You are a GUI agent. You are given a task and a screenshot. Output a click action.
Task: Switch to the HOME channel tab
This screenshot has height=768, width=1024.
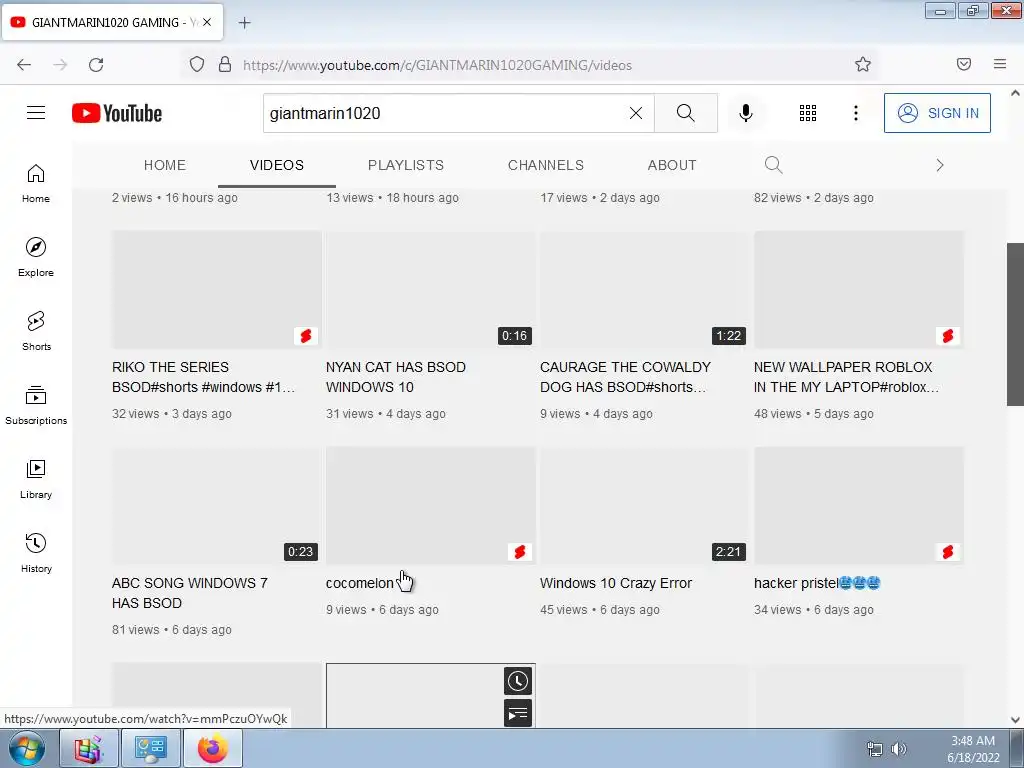(x=165, y=165)
